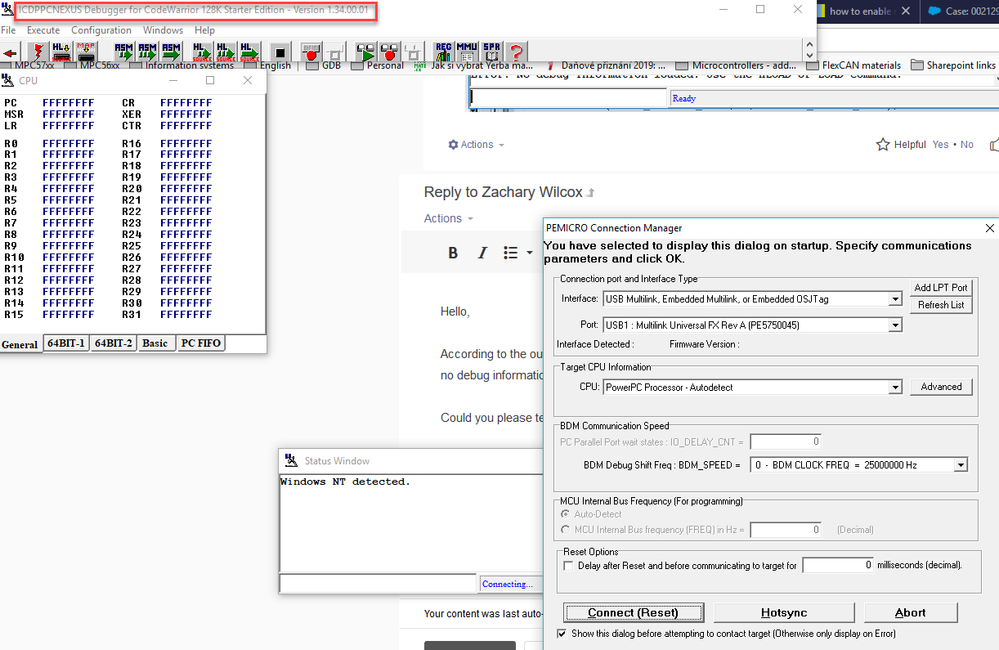Open the Execute menu

43,30
